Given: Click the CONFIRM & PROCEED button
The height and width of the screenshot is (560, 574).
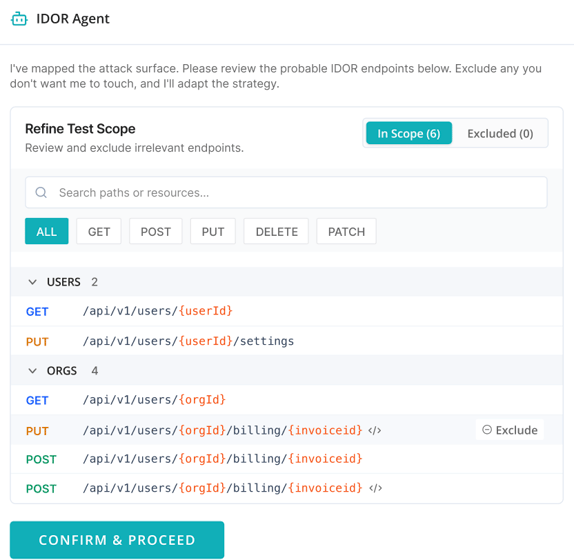Looking at the screenshot, I should 117,540.
